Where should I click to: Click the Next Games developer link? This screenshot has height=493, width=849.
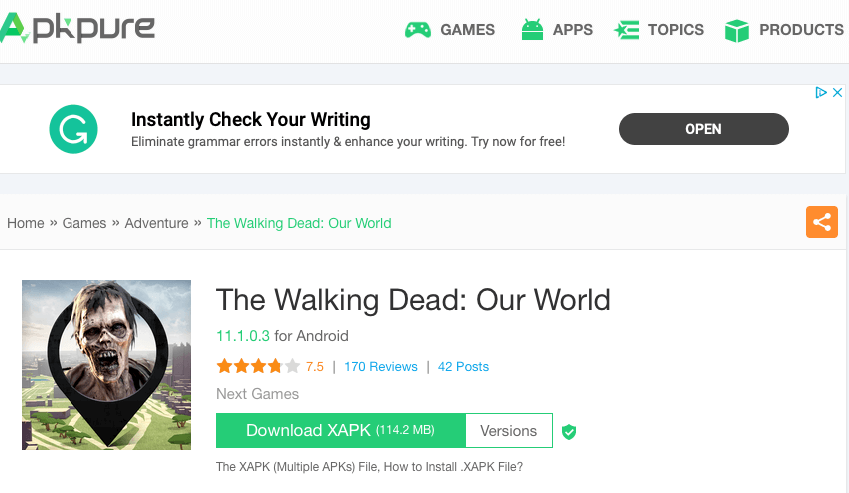click(x=257, y=394)
